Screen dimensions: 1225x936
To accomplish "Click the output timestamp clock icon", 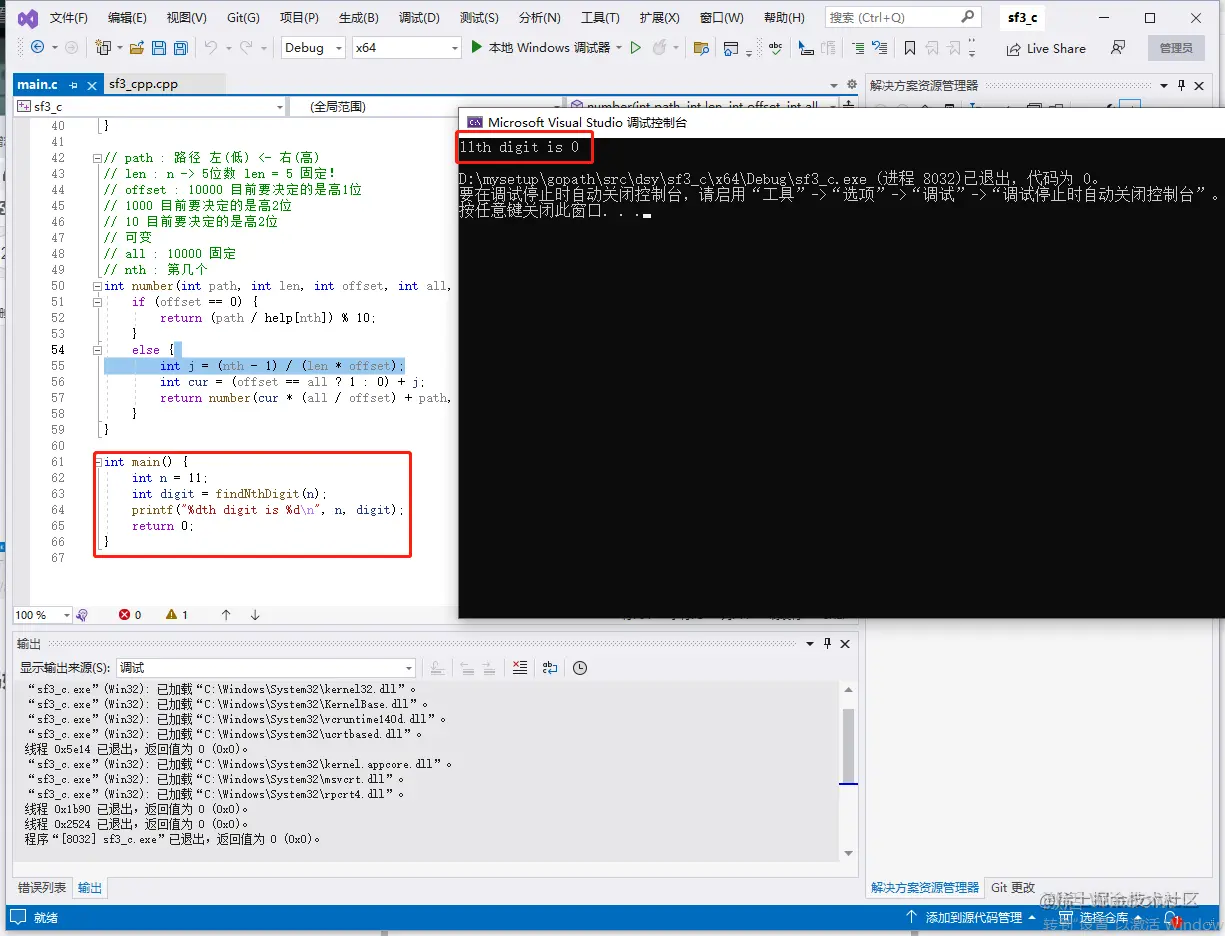I will click(x=579, y=668).
